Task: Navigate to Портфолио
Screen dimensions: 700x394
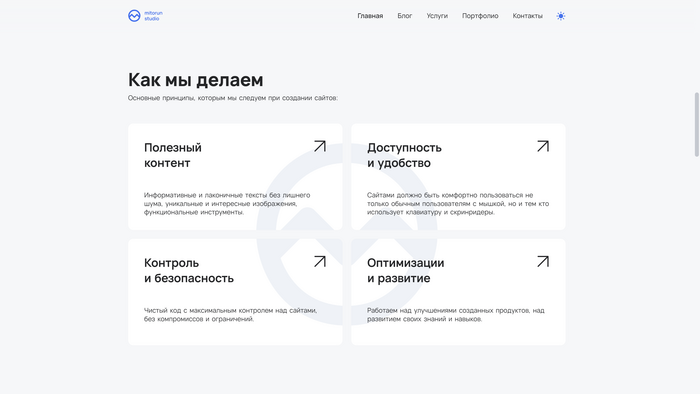Action: click(x=480, y=16)
